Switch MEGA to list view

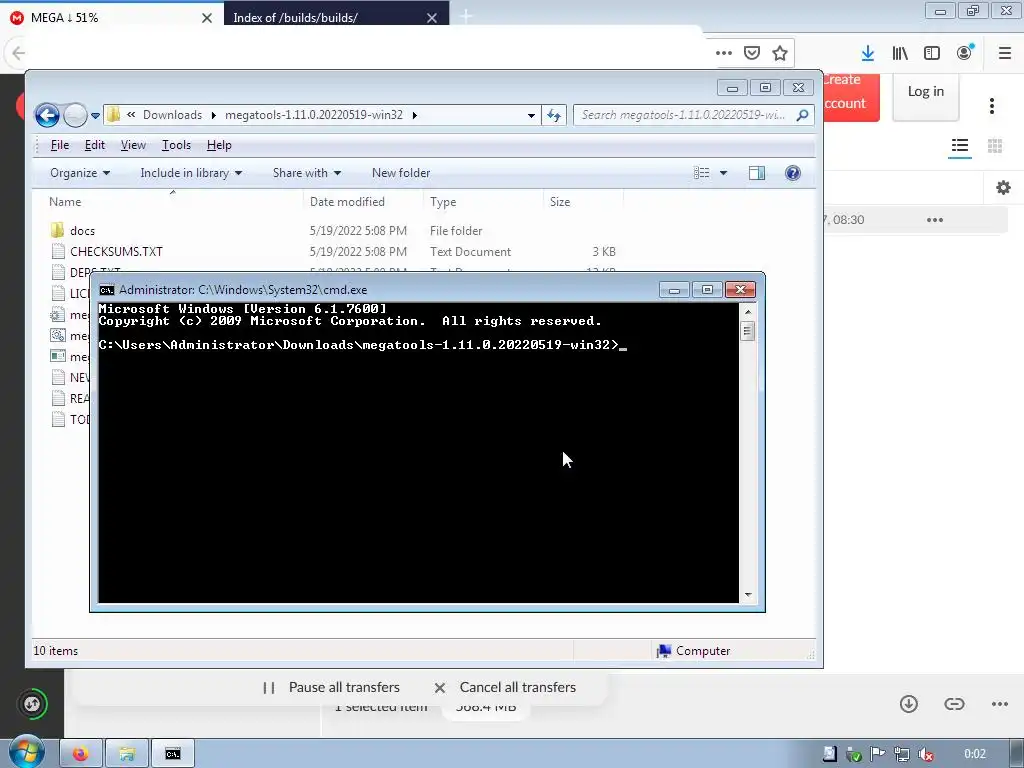point(959,146)
